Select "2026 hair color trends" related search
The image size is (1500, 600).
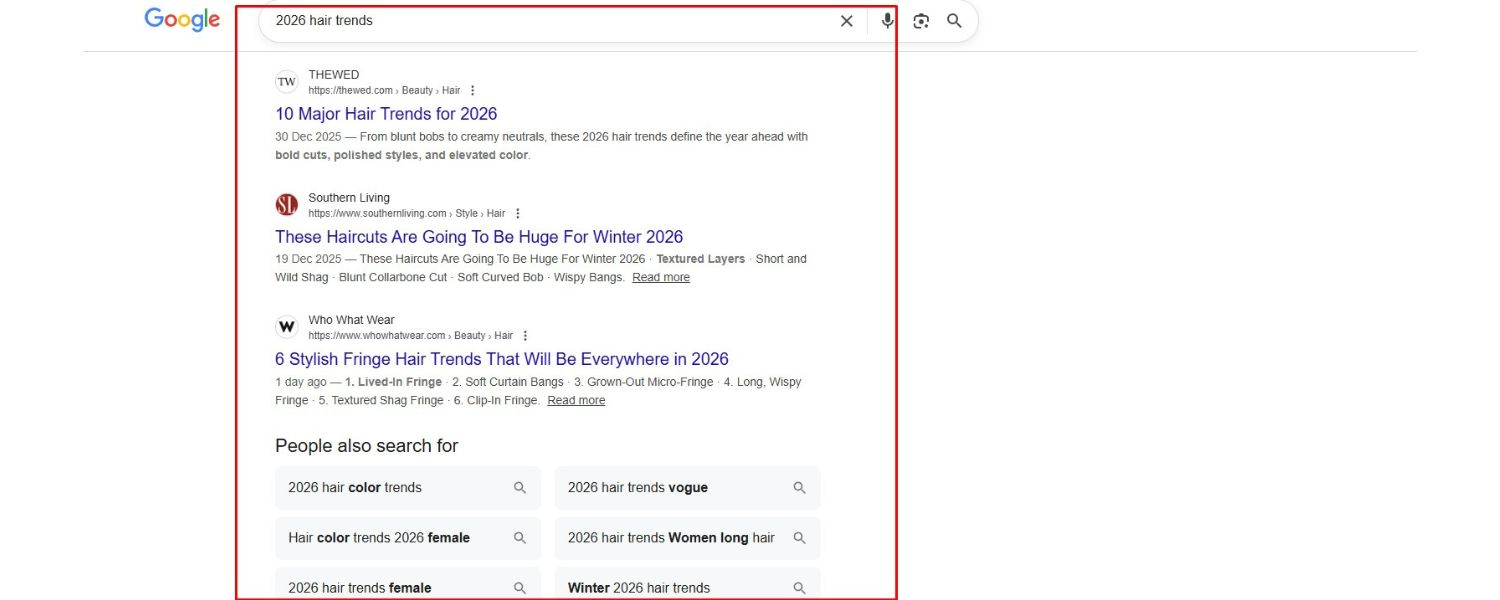tap(408, 488)
